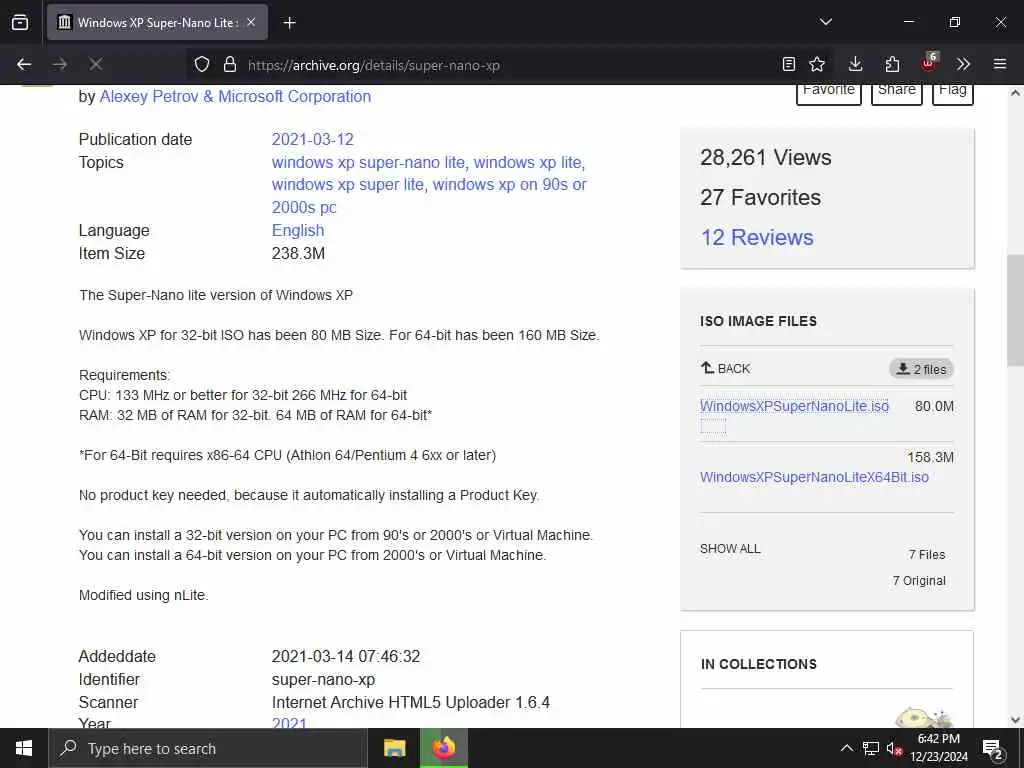Viewport: 1024px width, 768px height.
Task: Open the list all tabs dropdown
Action: [x=825, y=22]
